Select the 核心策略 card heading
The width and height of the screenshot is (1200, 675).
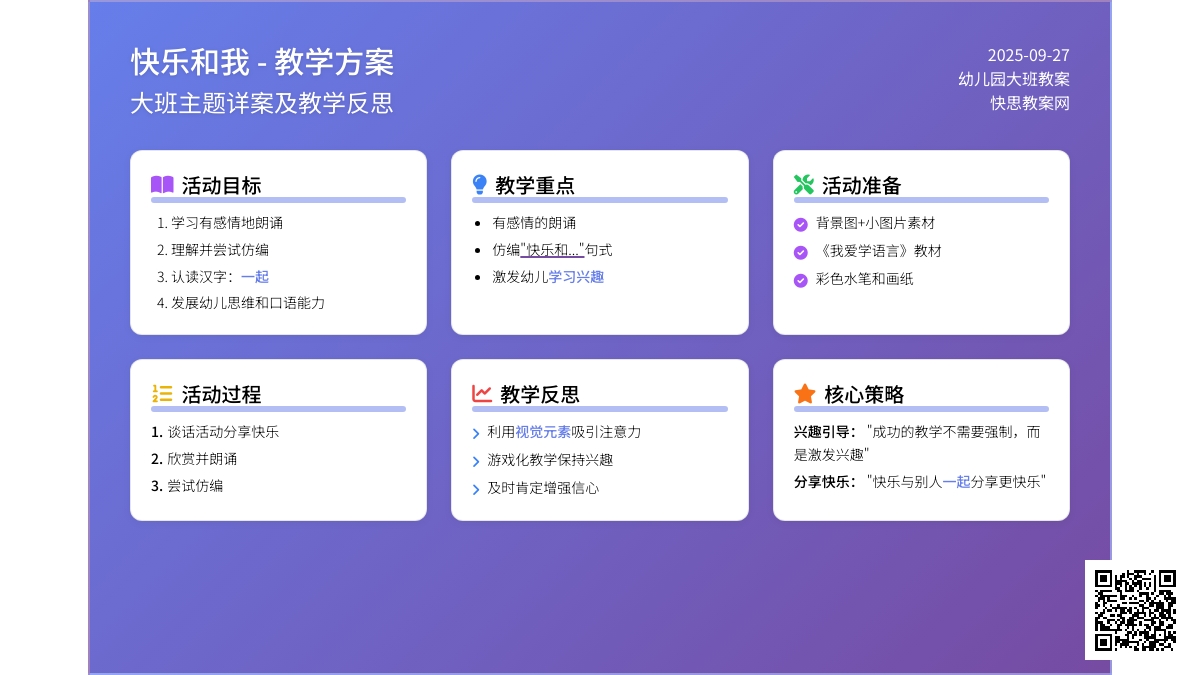[x=864, y=394]
